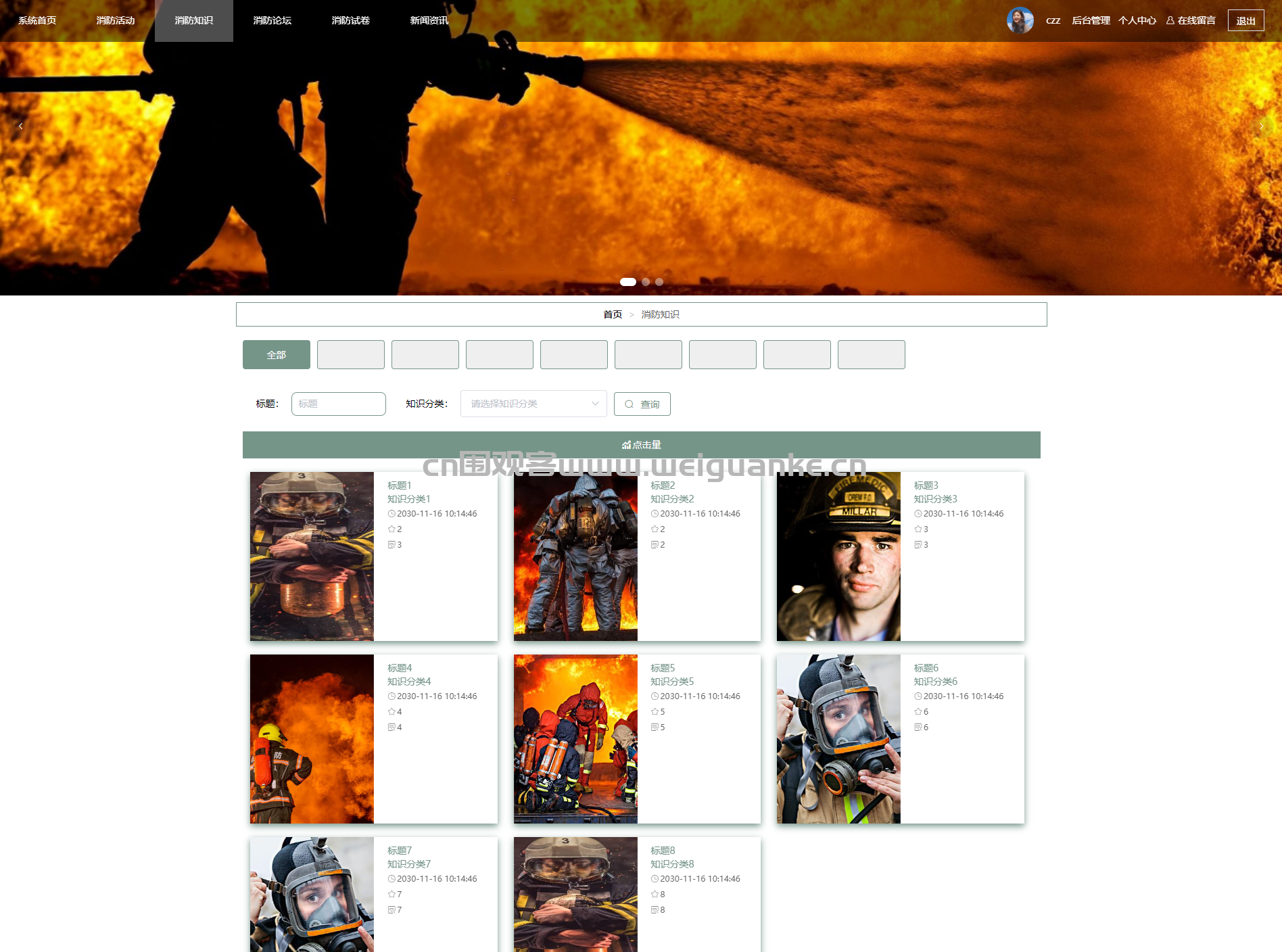Viewport: 1282px width, 952px height.
Task: Click the star icon on 标题6 card
Action: coord(918,712)
